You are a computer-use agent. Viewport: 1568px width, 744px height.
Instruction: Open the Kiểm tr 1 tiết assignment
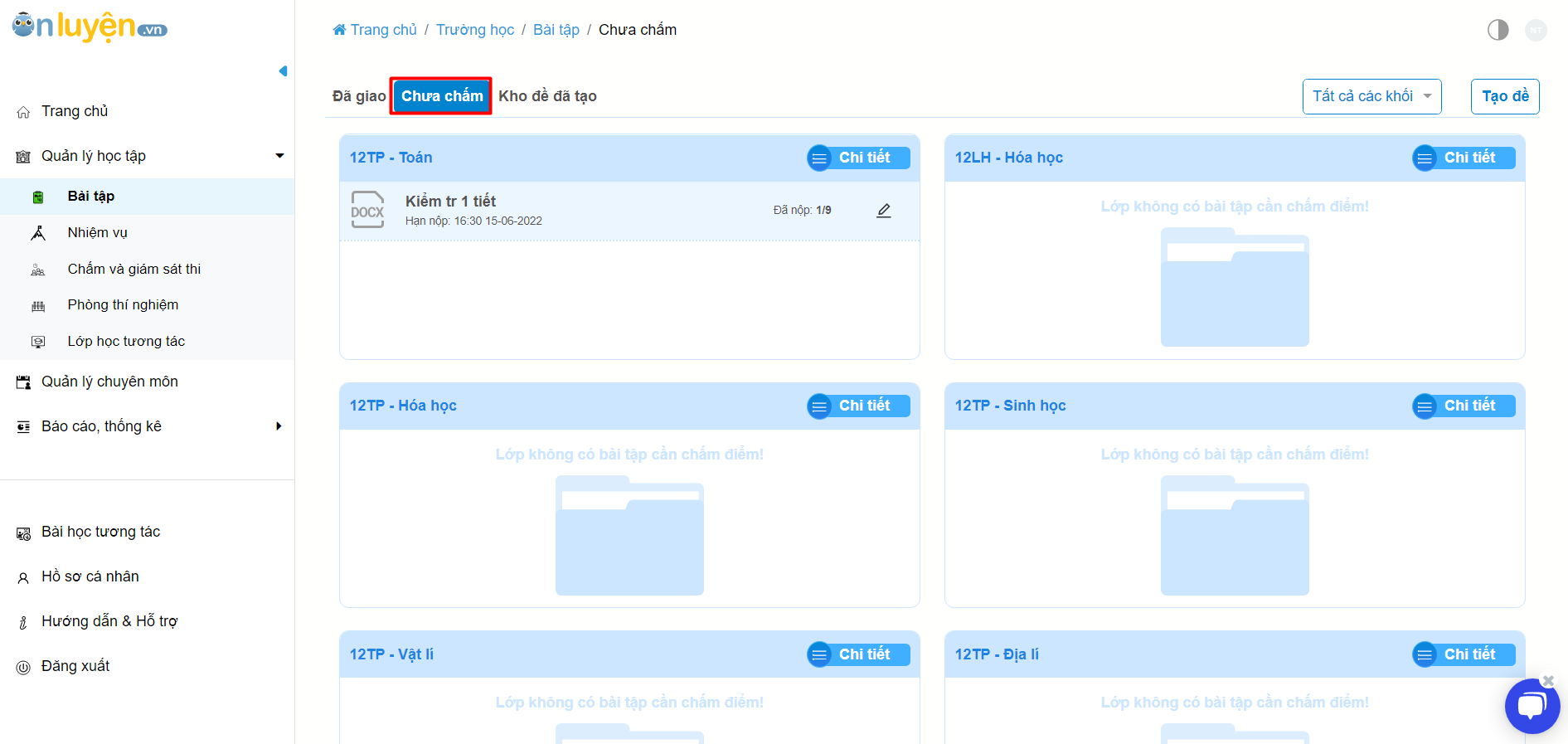[450, 202]
